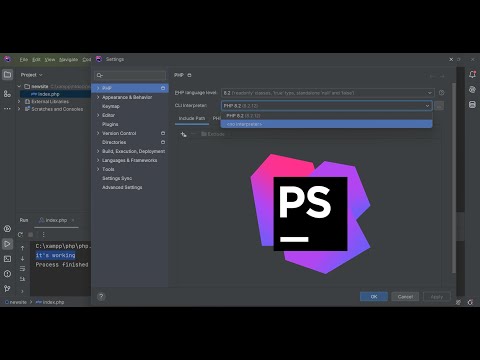Screen dimensions: 480x360
Task: Click the down arrow in Run console
Action: tap(22, 258)
